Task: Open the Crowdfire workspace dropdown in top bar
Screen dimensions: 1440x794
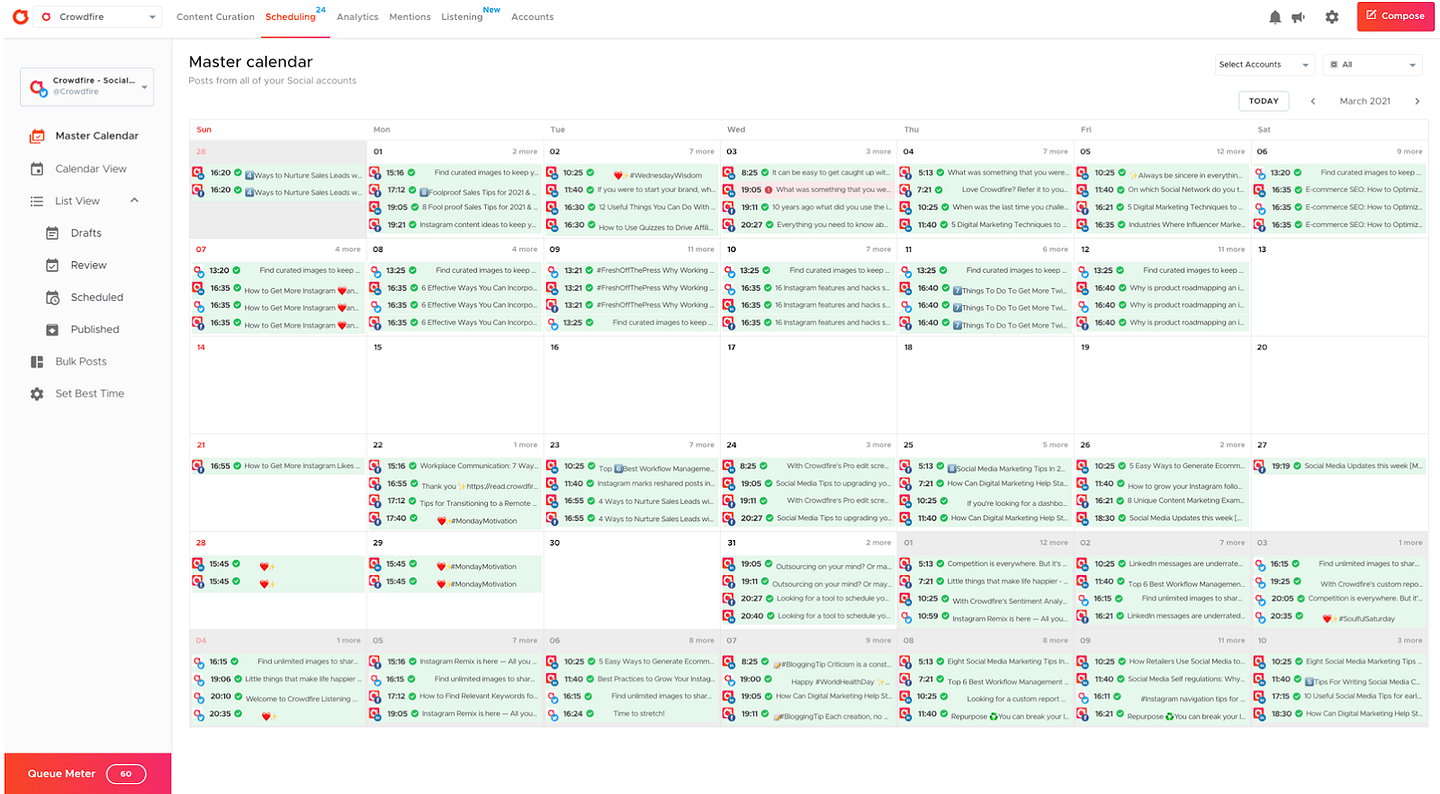Action: pyautogui.click(x=98, y=17)
